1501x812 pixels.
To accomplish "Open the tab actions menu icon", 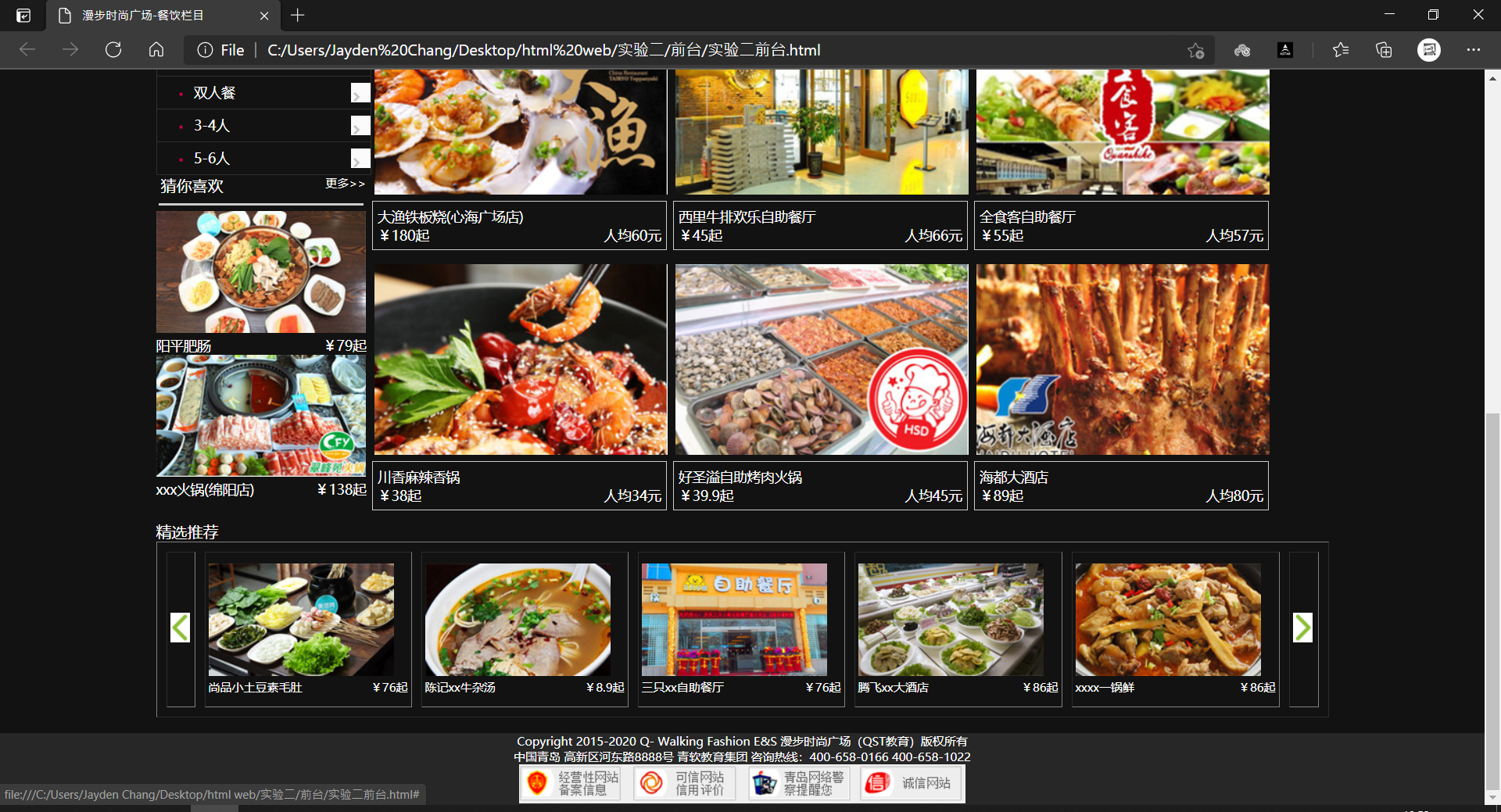I will click(23, 16).
